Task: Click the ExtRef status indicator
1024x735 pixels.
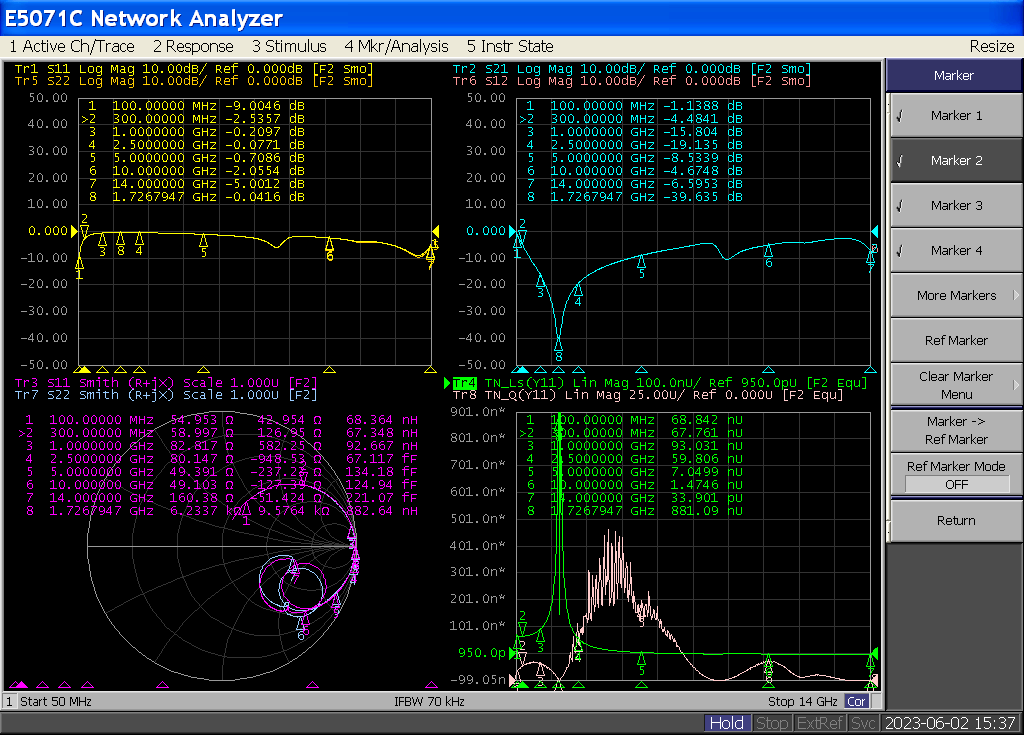Action: pos(820,723)
